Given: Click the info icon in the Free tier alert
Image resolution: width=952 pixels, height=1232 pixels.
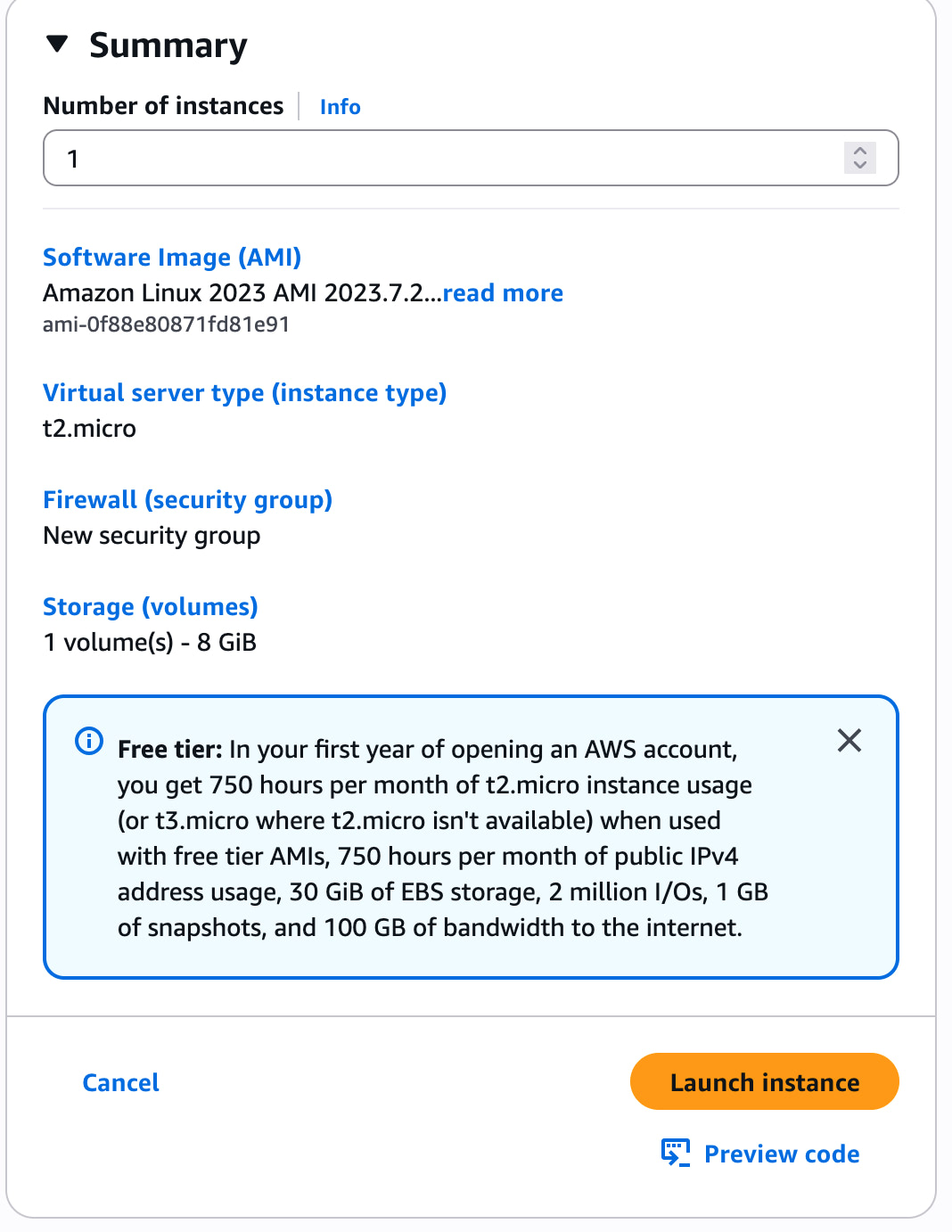Looking at the screenshot, I should tap(89, 741).
